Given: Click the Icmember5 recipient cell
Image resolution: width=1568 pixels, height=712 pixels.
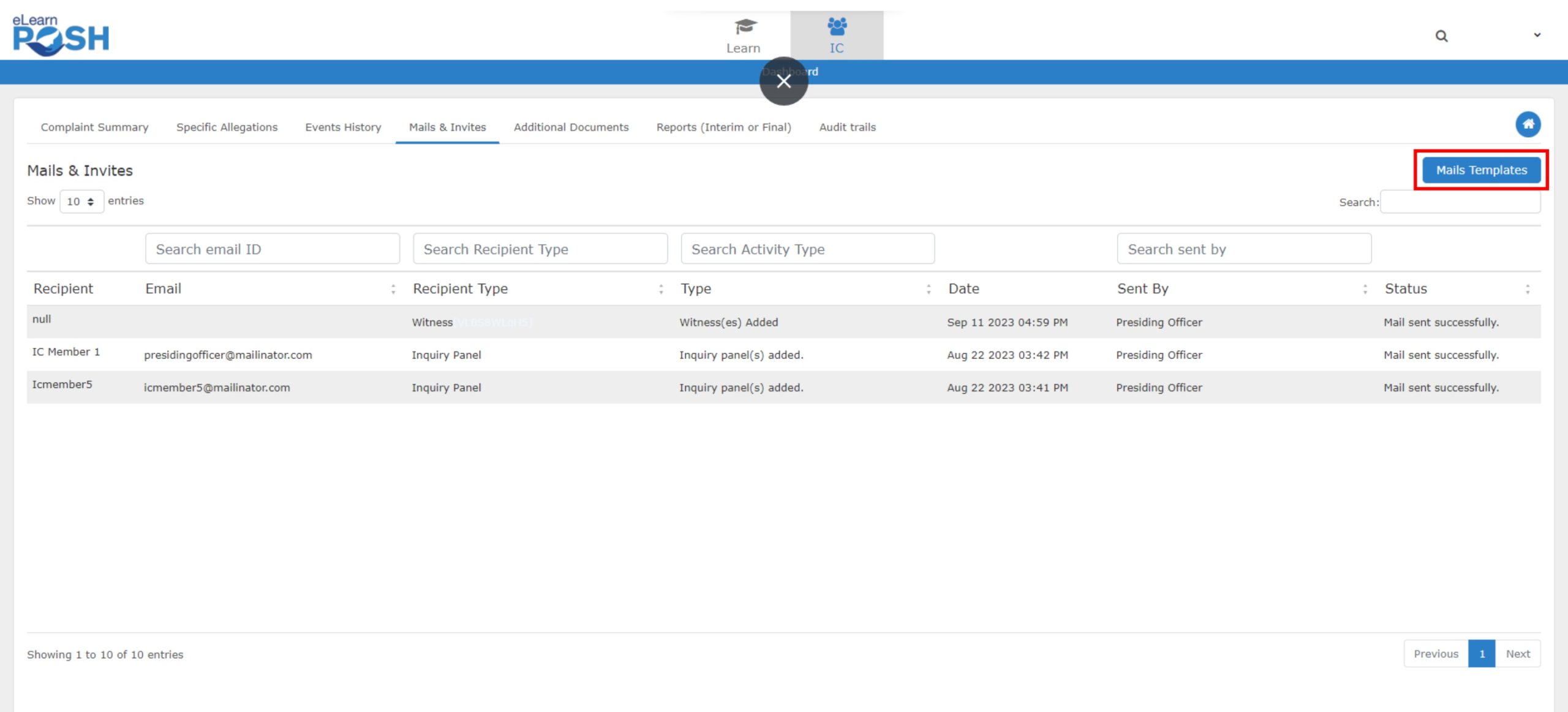Looking at the screenshot, I should 62,384.
